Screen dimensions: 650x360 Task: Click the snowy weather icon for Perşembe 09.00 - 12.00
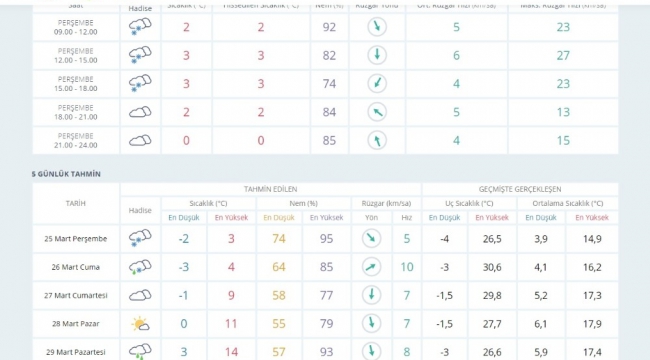[140, 27]
